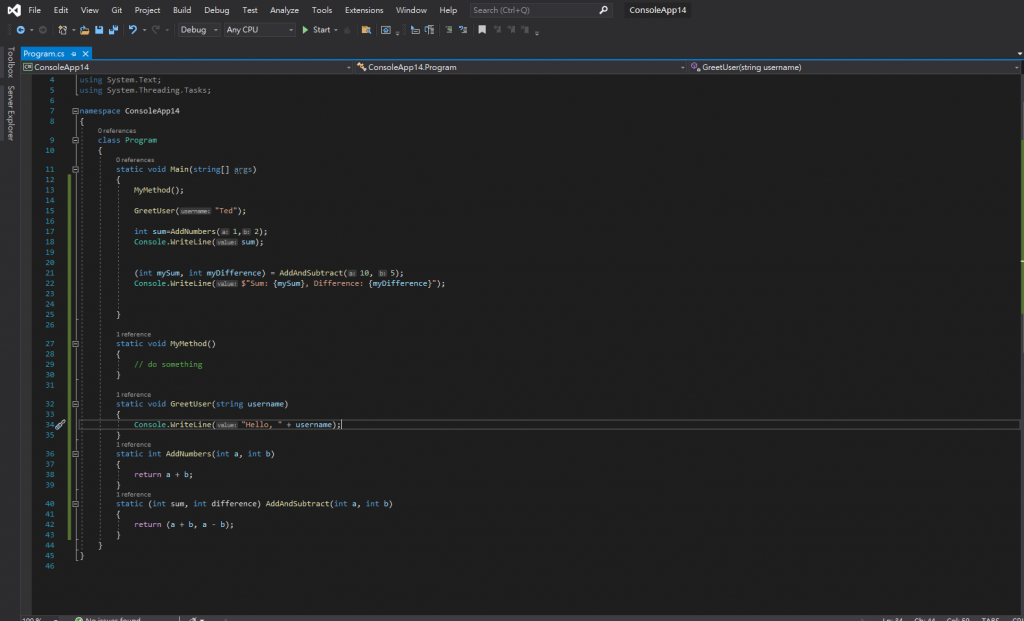1024x621 pixels.
Task: Undo the last edit with the Undo arrow
Action: pos(133,30)
